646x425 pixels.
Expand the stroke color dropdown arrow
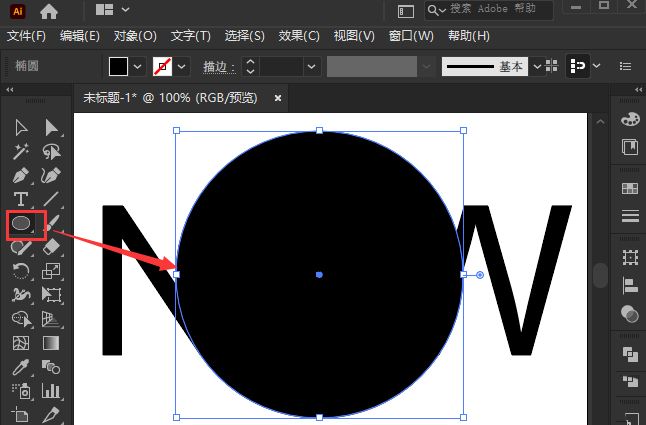[182, 66]
